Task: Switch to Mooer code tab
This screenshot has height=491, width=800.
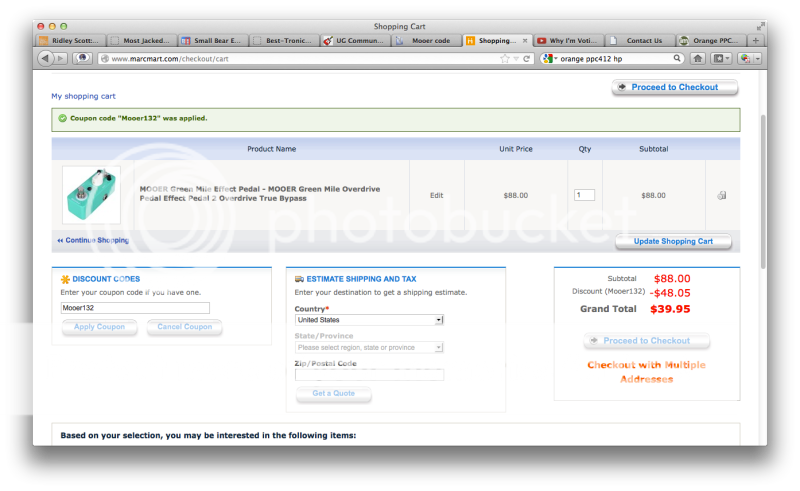Action: pyautogui.click(x=427, y=40)
